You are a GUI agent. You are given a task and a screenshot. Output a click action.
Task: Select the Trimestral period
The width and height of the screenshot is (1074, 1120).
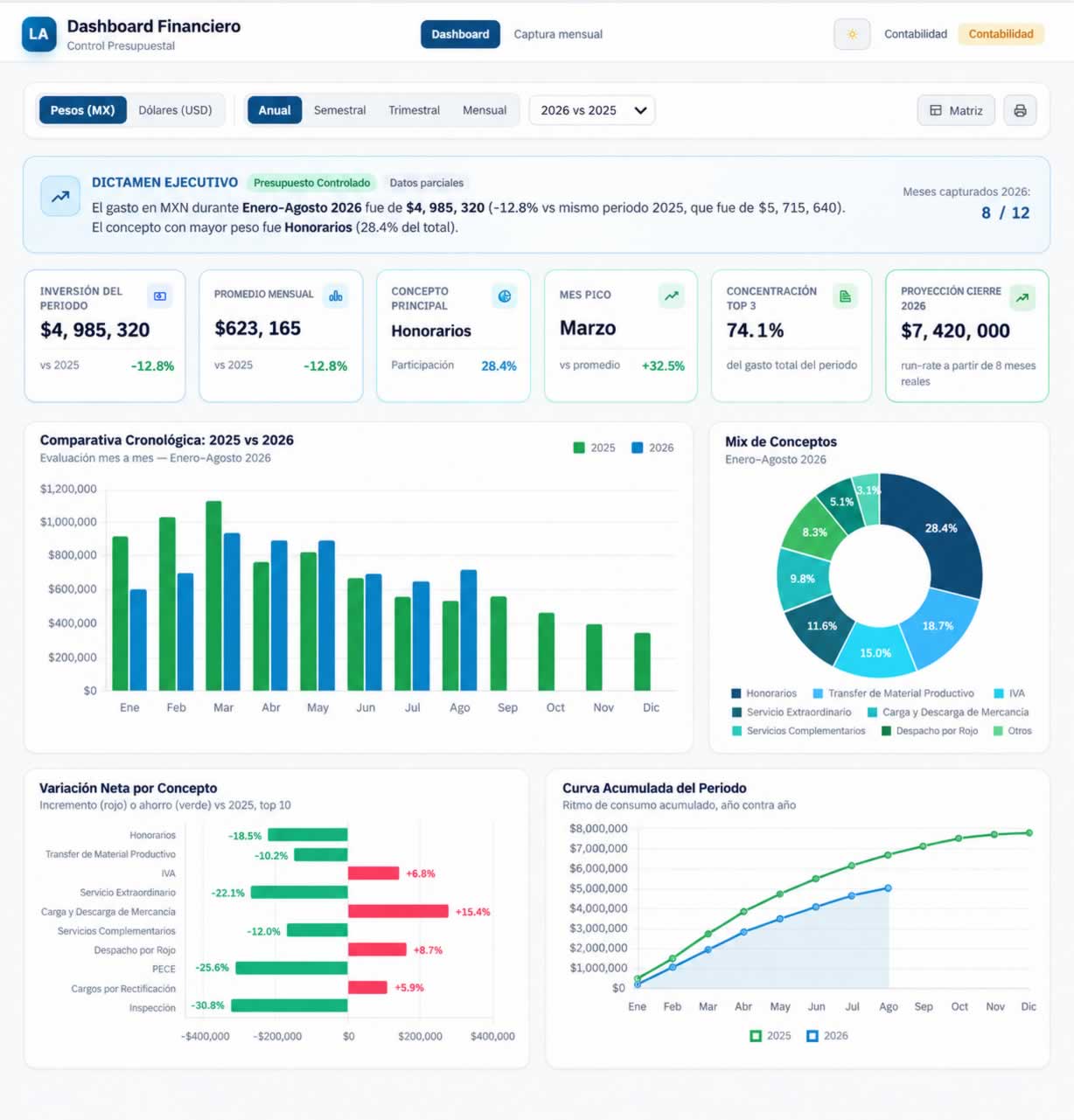415,110
